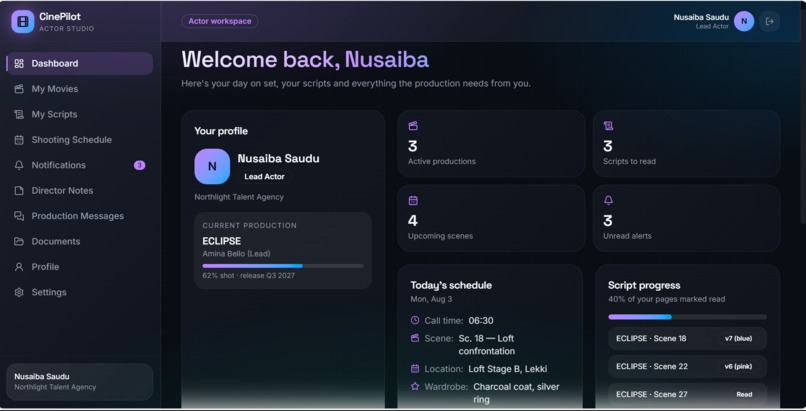The image size is (806, 411).
Task: Click the calendar icon beside Location
Action: [x=415, y=368]
